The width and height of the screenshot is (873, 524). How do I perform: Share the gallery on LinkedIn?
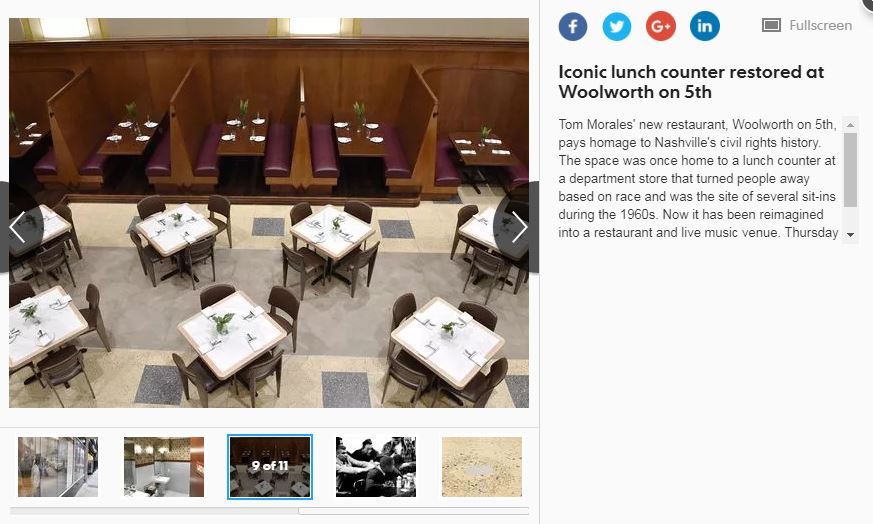coord(705,26)
